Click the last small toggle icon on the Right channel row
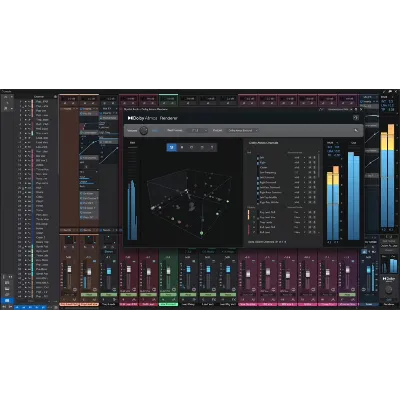Screen dimensions: 400x400 (x=314, y=162)
